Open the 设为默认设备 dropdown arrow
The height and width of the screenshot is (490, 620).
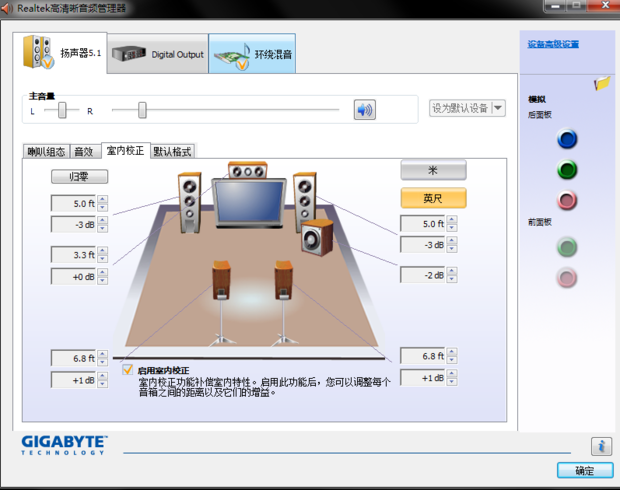498,108
